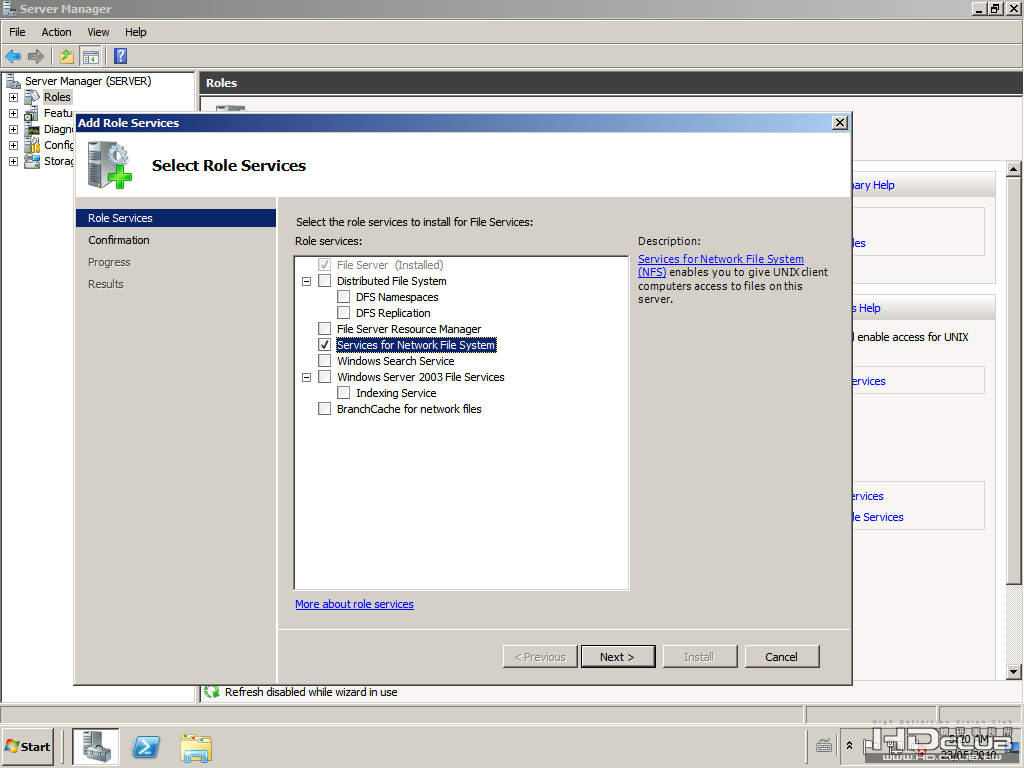Click the blue Help toolbar icon
This screenshot has width=1024, height=768.
pos(120,57)
